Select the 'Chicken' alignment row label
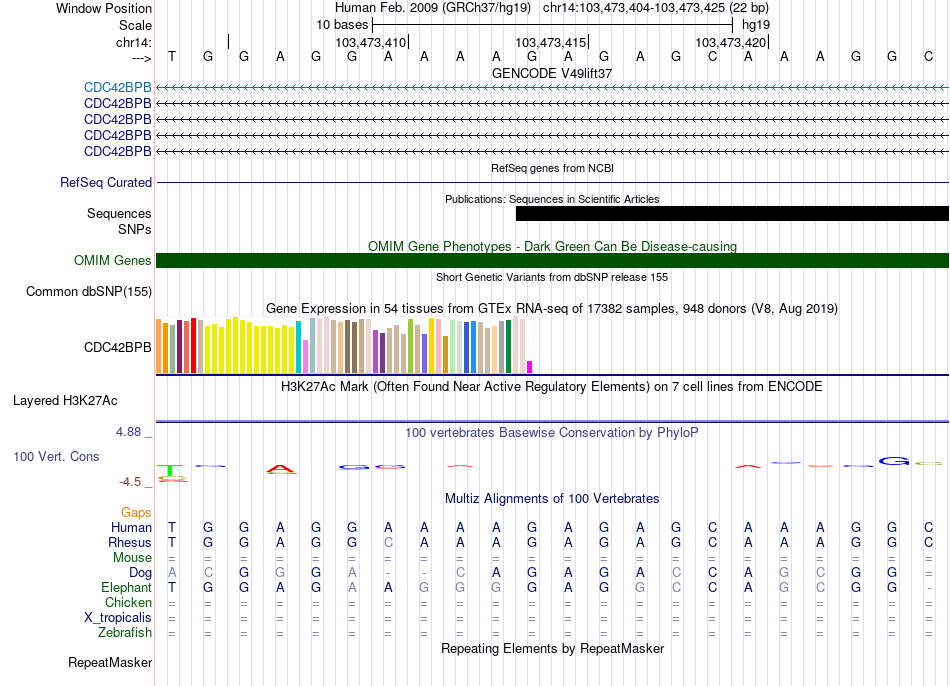 click(x=128, y=602)
